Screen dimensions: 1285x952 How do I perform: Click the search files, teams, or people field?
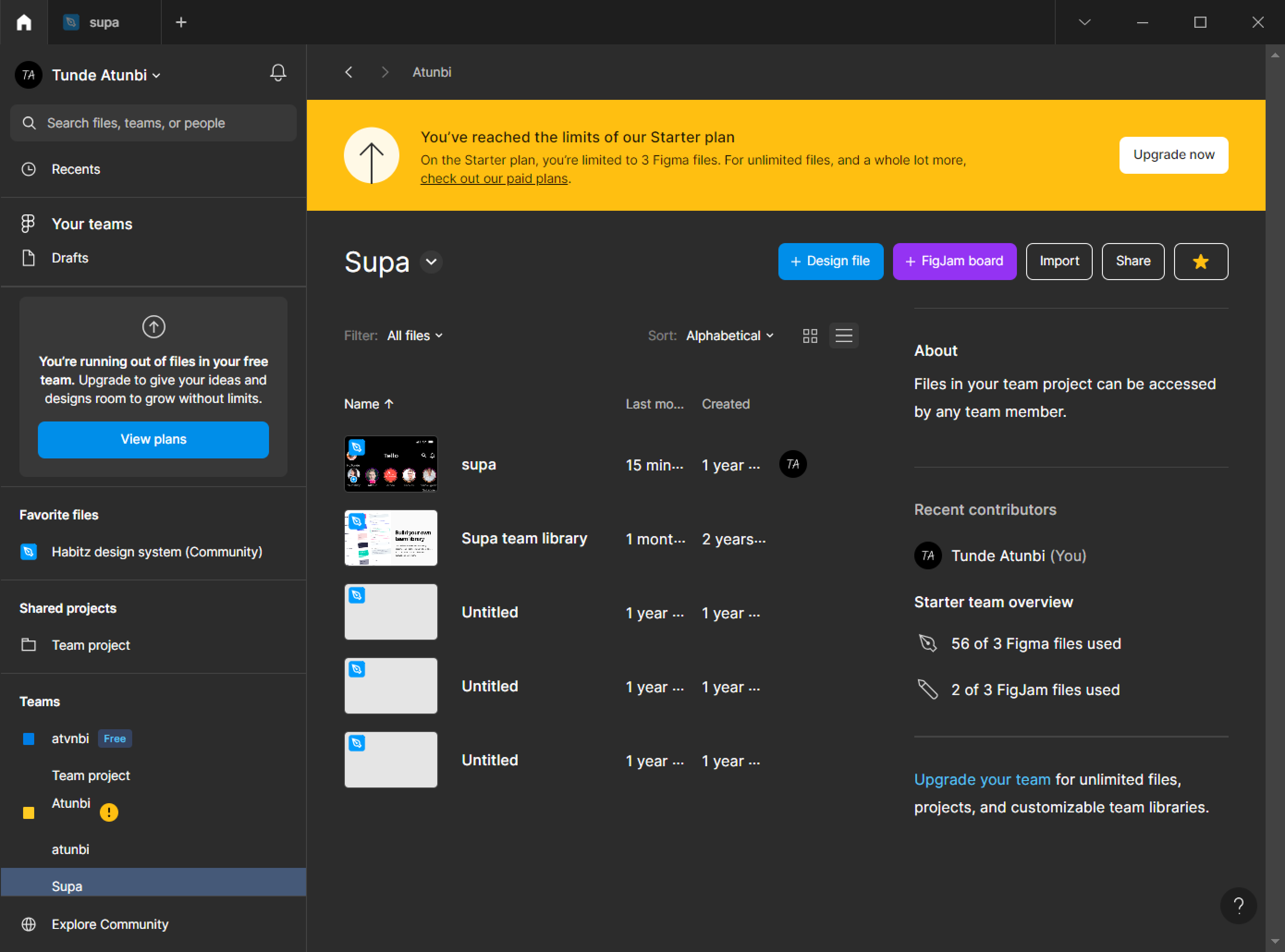(153, 123)
